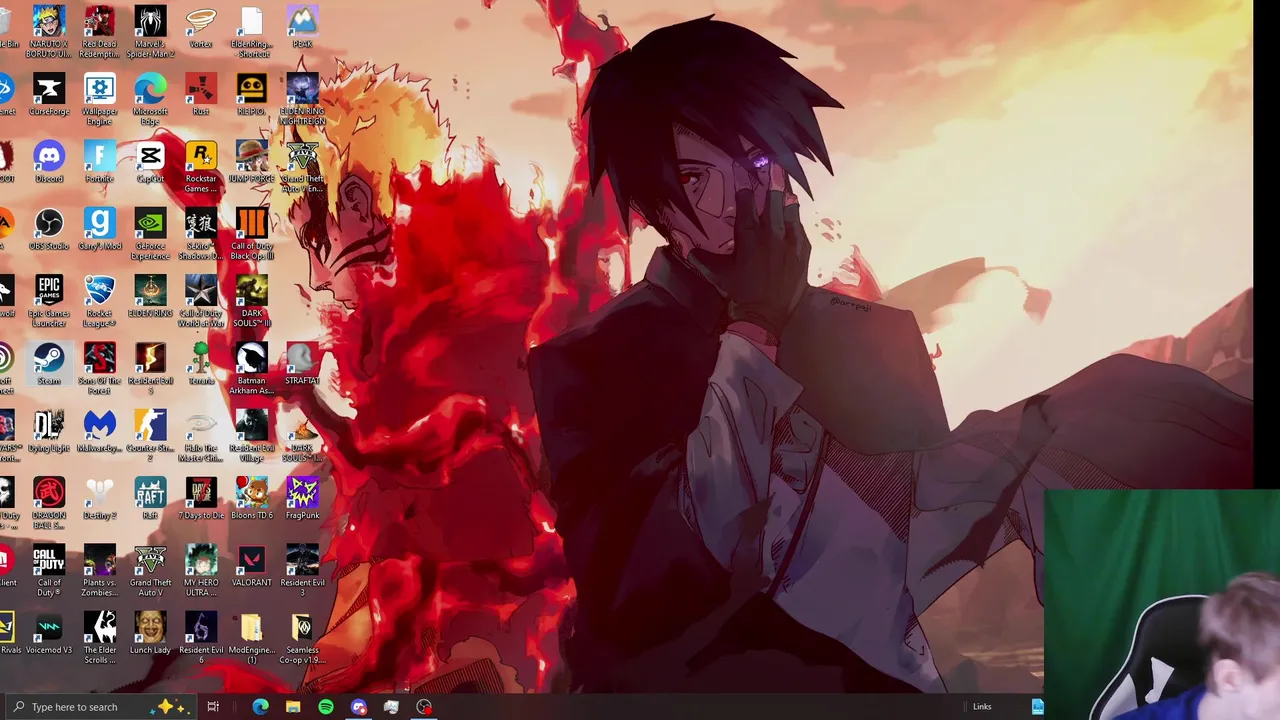The image size is (1280, 720).
Task: Launch Malwarebytes from the desktop
Action: coord(99,431)
